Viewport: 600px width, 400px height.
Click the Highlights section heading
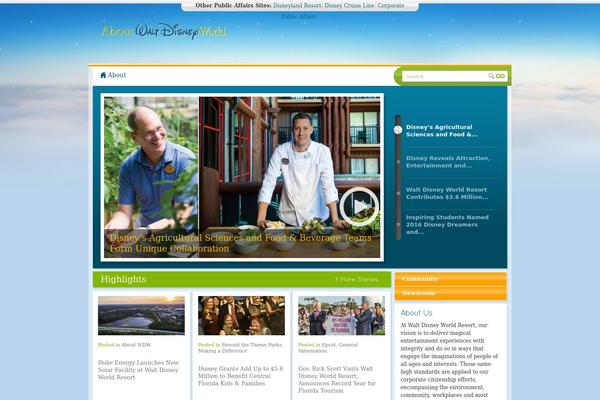(x=124, y=279)
